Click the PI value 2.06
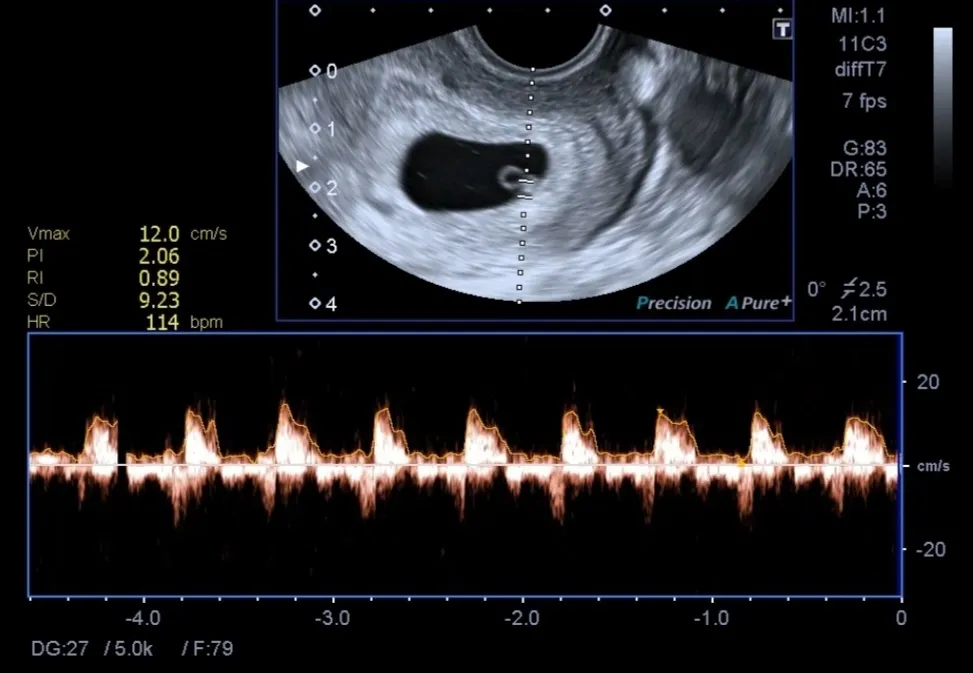Image resolution: width=973 pixels, height=673 pixels. point(159,256)
